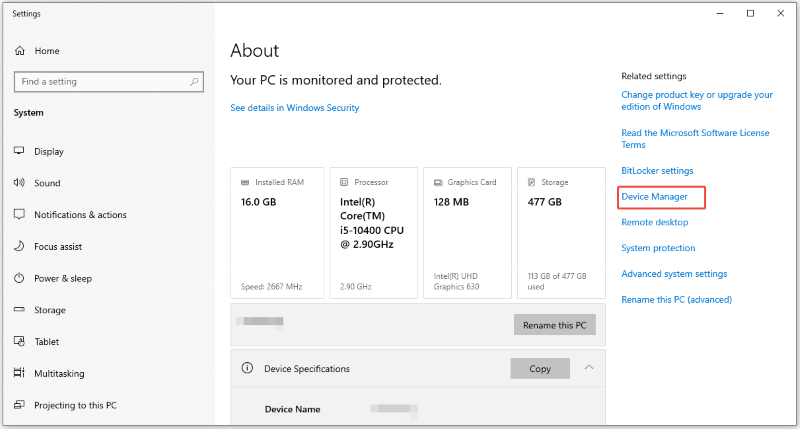
Task: Open Device Manager link
Action: (655, 196)
